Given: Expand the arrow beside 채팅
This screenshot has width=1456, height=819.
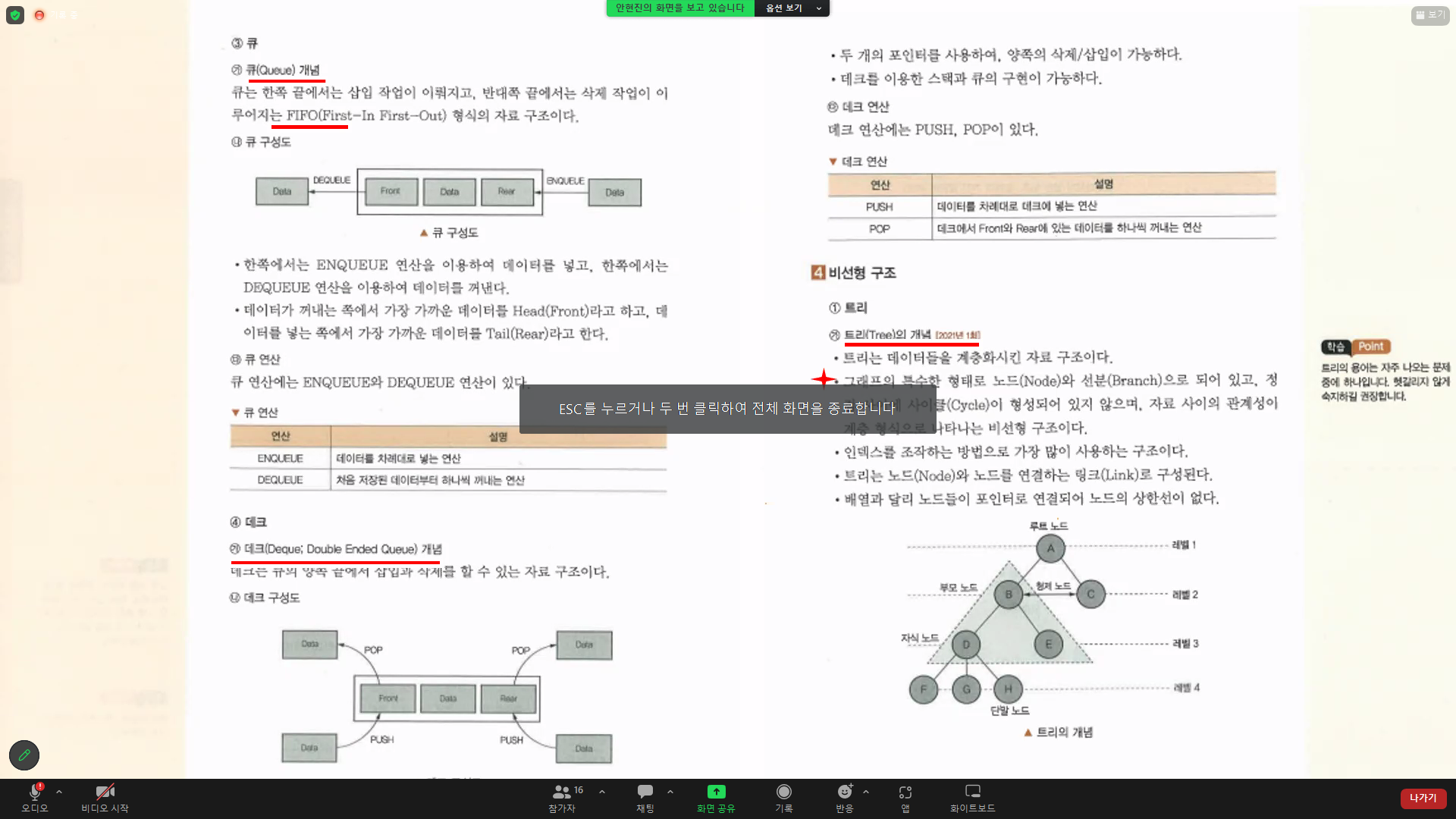Looking at the screenshot, I should [670, 791].
